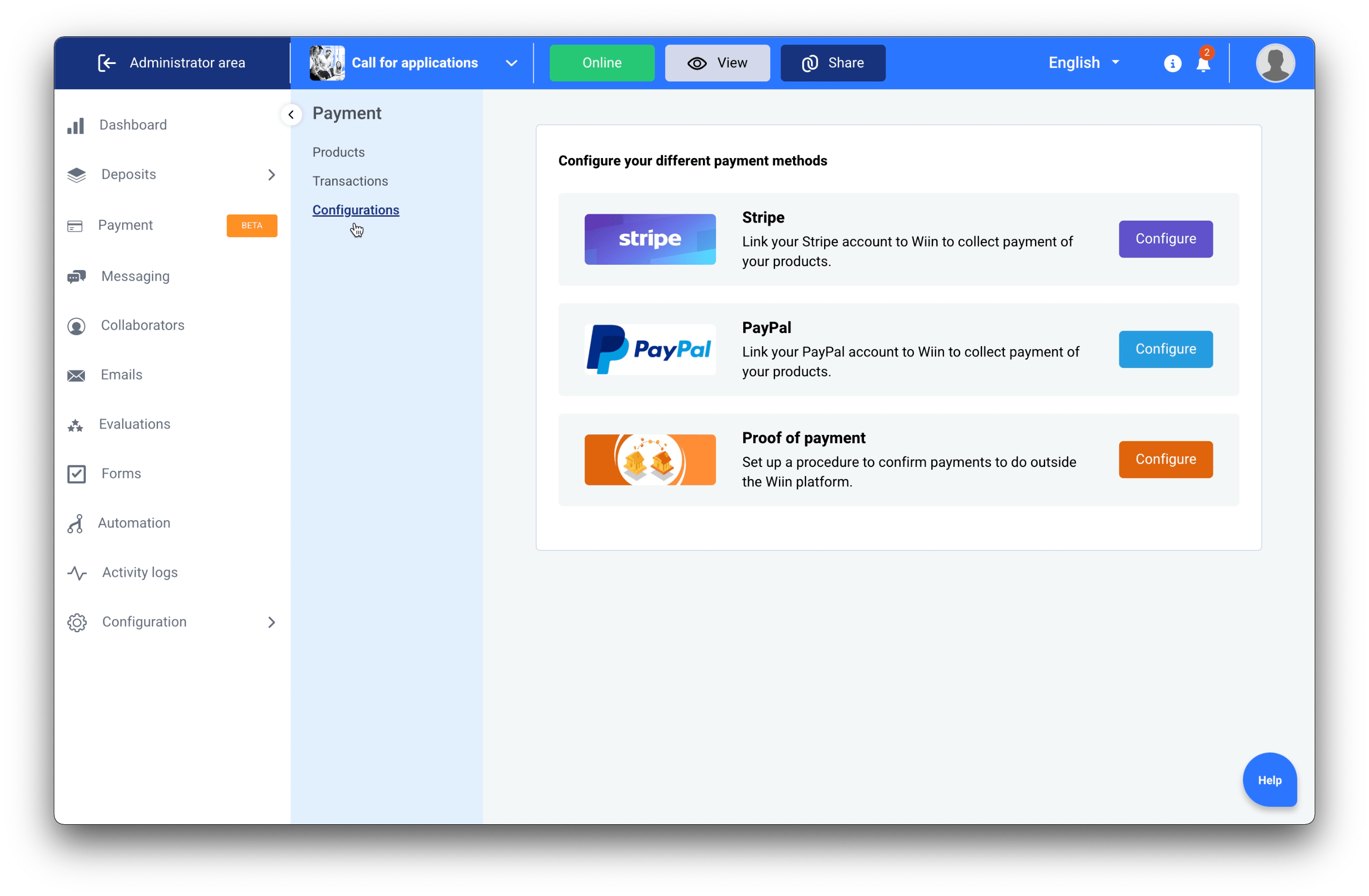Click the PayPal logo image

(650, 350)
